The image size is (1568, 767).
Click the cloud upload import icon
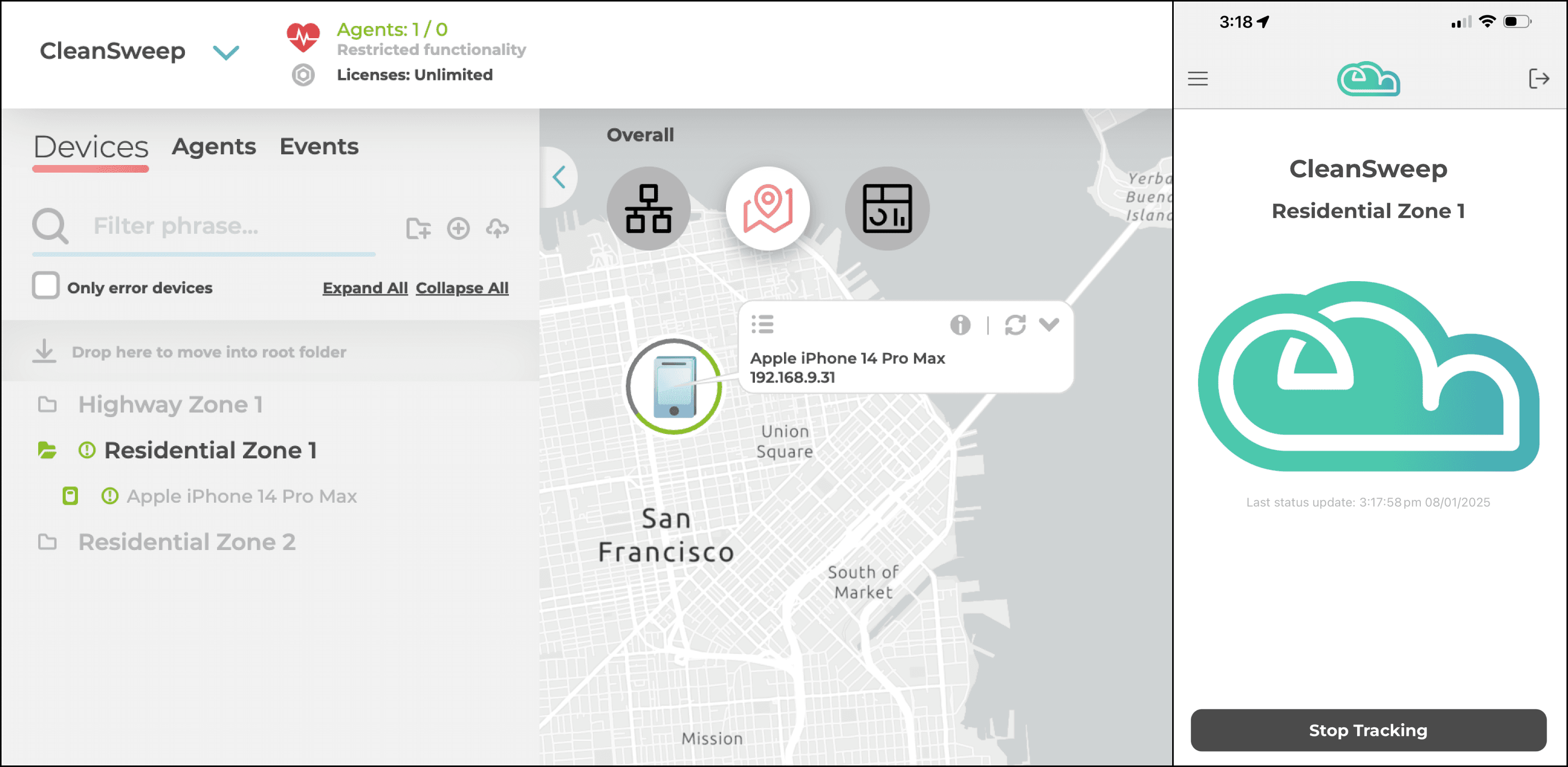coord(497,229)
